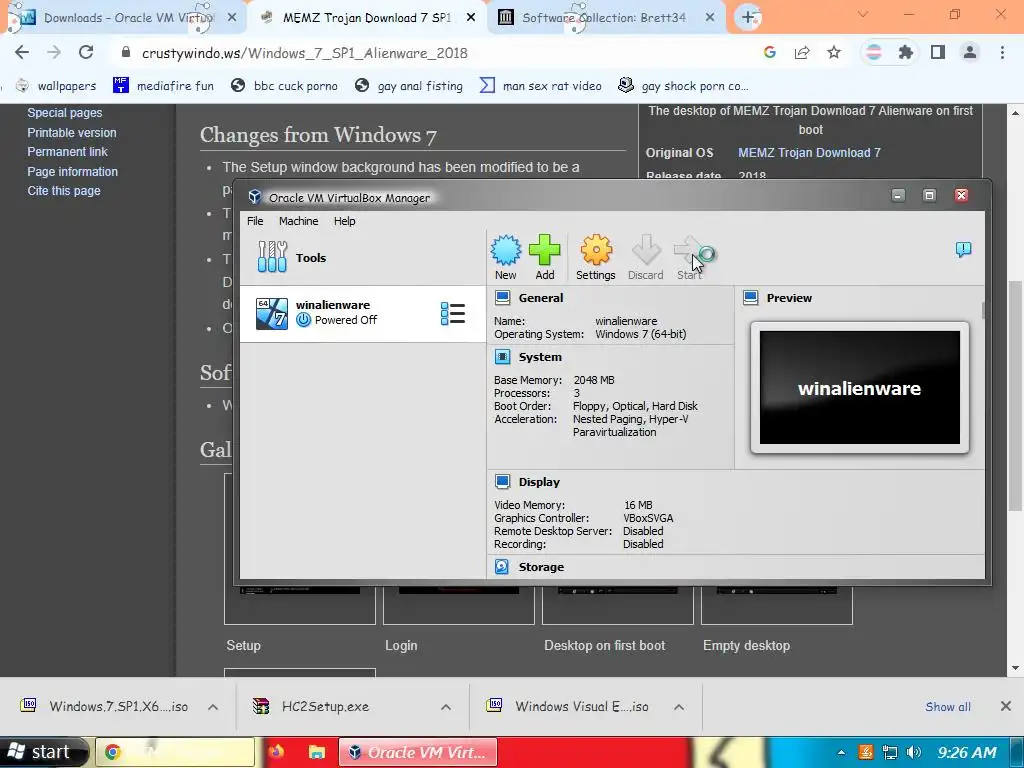
Task: Click the Oracle VM VirtualBox taskbar button
Action: pos(418,752)
